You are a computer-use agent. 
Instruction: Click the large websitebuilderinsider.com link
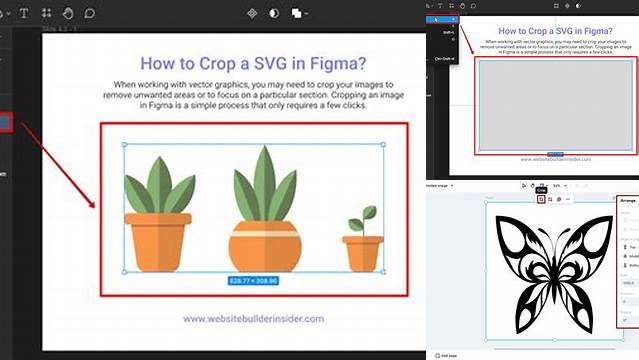253,319
